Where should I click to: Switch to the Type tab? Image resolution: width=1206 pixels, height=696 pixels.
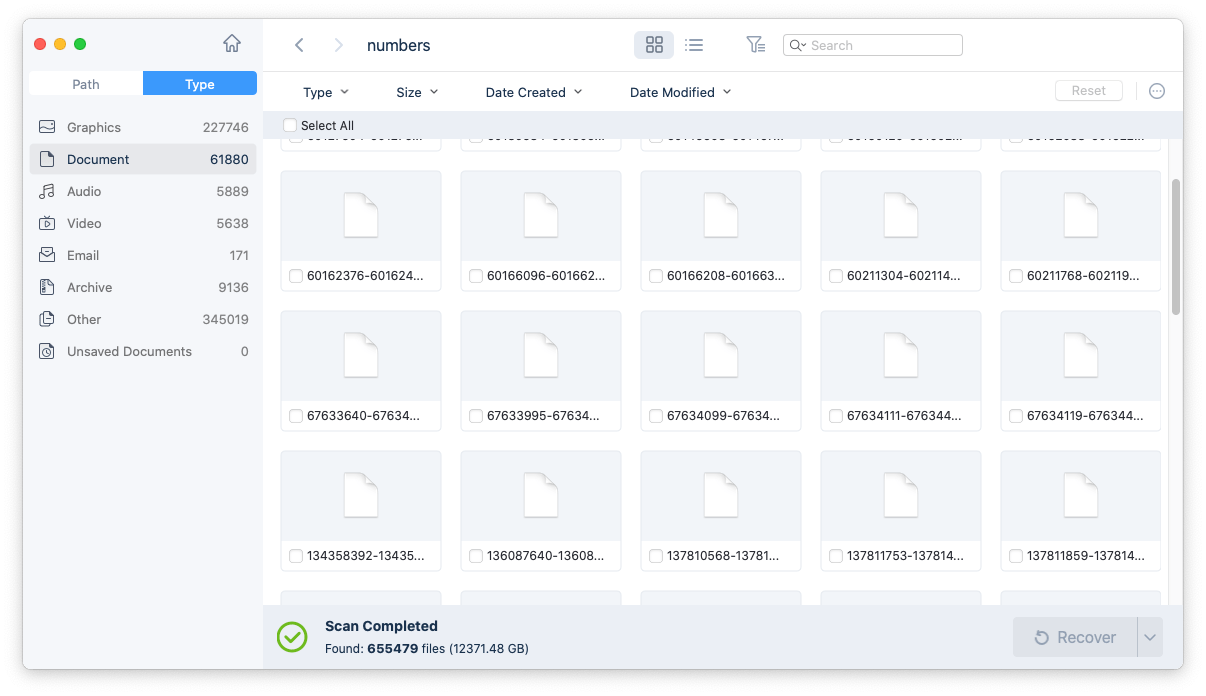[x=200, y=84]
